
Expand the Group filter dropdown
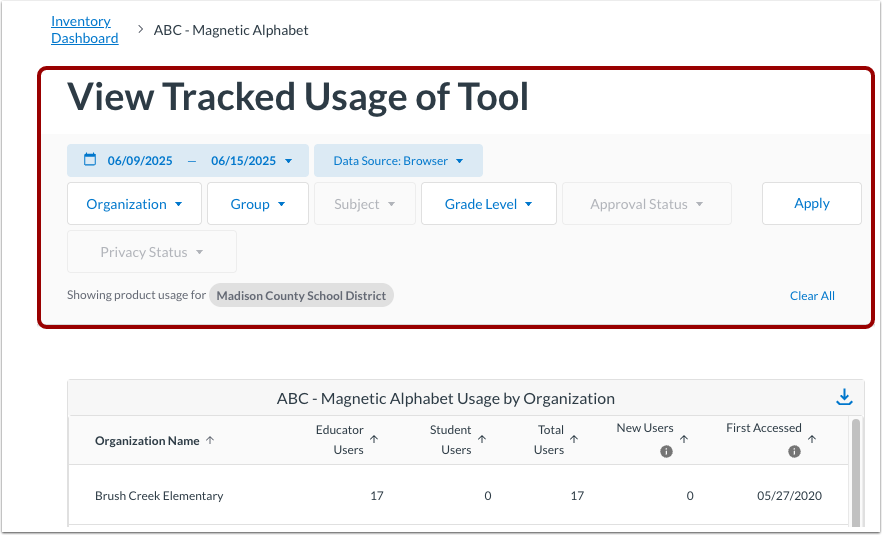pos(258,204)
